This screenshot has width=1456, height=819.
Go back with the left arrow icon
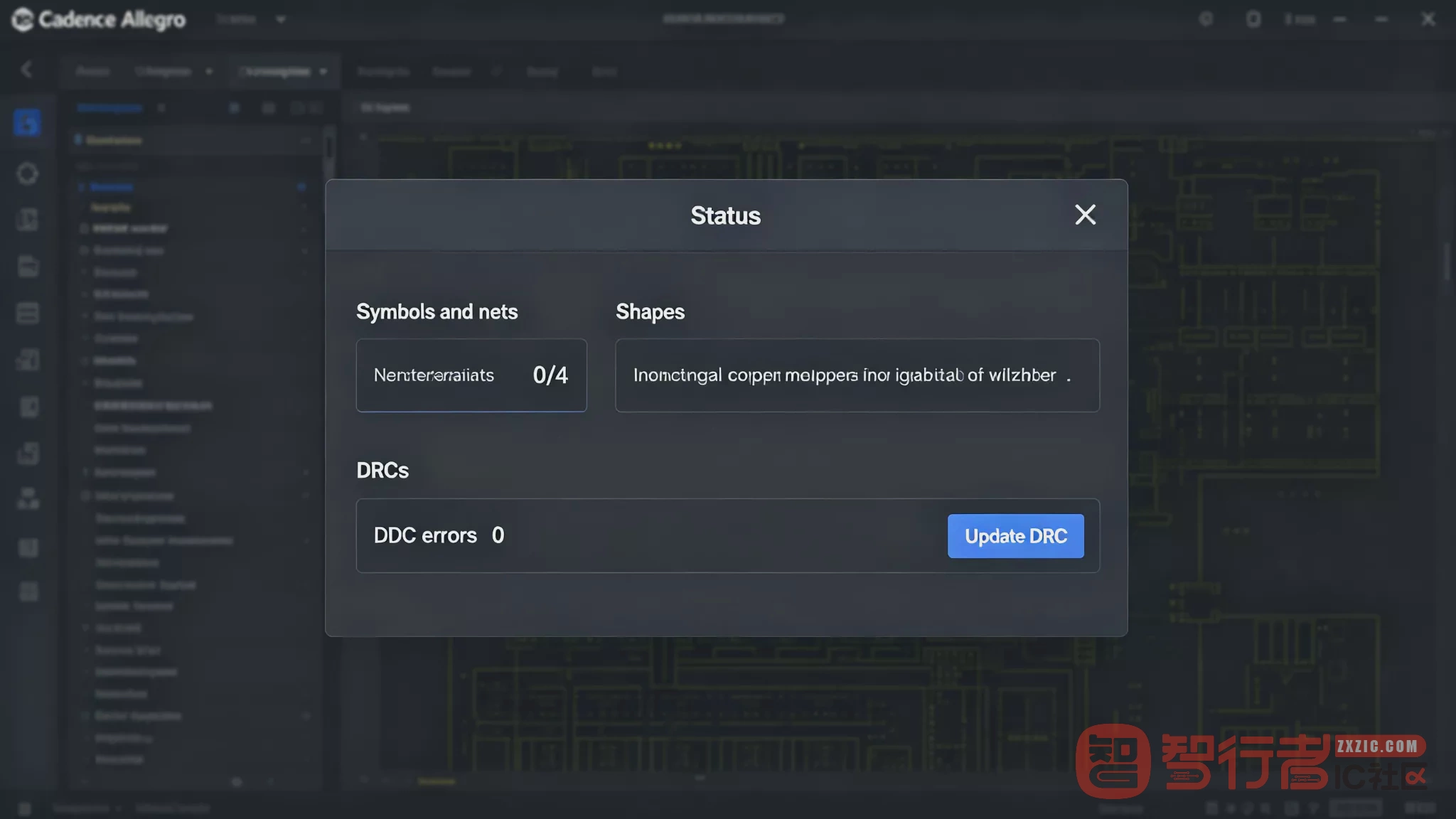27,70
